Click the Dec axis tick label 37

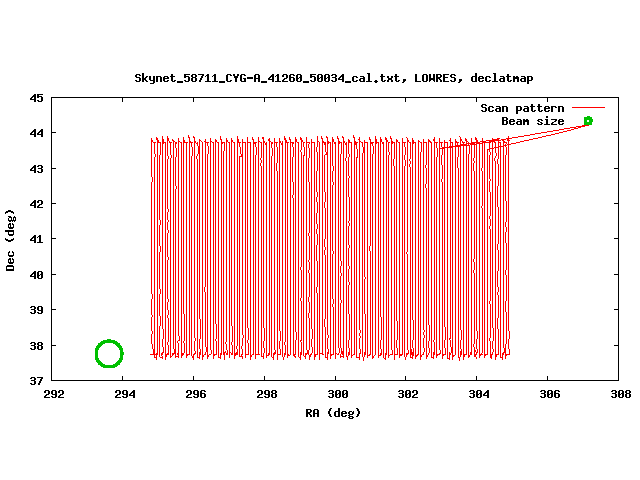(36, 381)
